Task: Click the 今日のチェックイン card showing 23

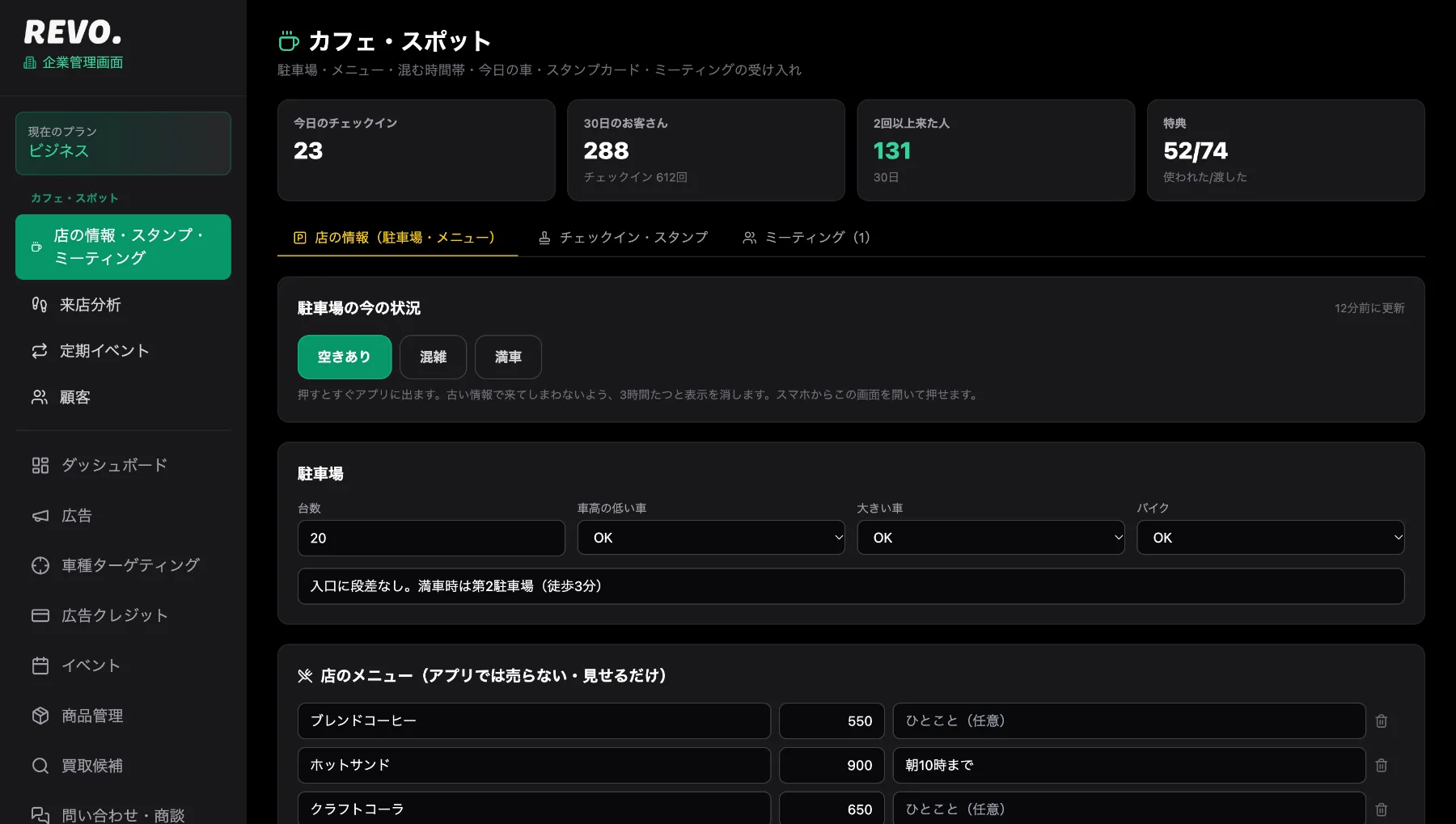Action: point(417,150)
